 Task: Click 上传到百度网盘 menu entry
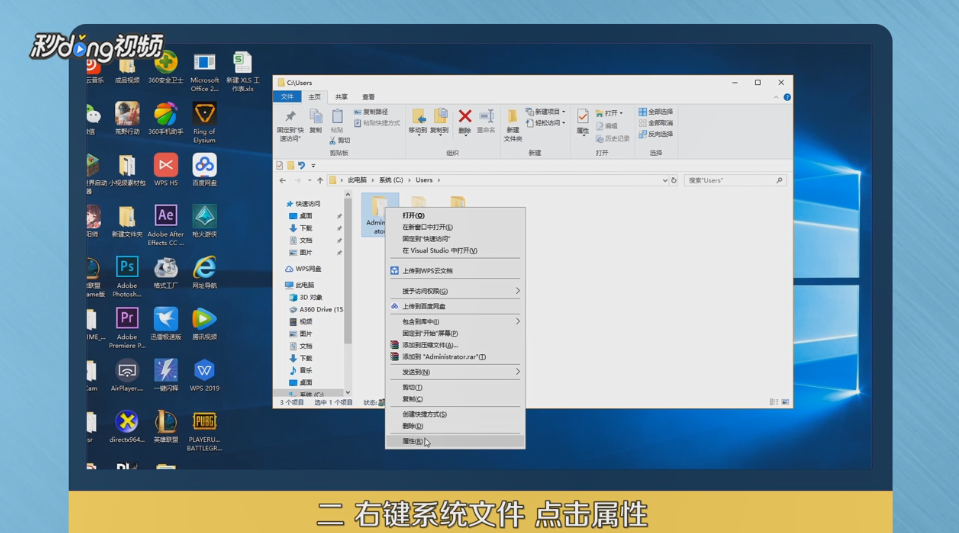point(454,306)
